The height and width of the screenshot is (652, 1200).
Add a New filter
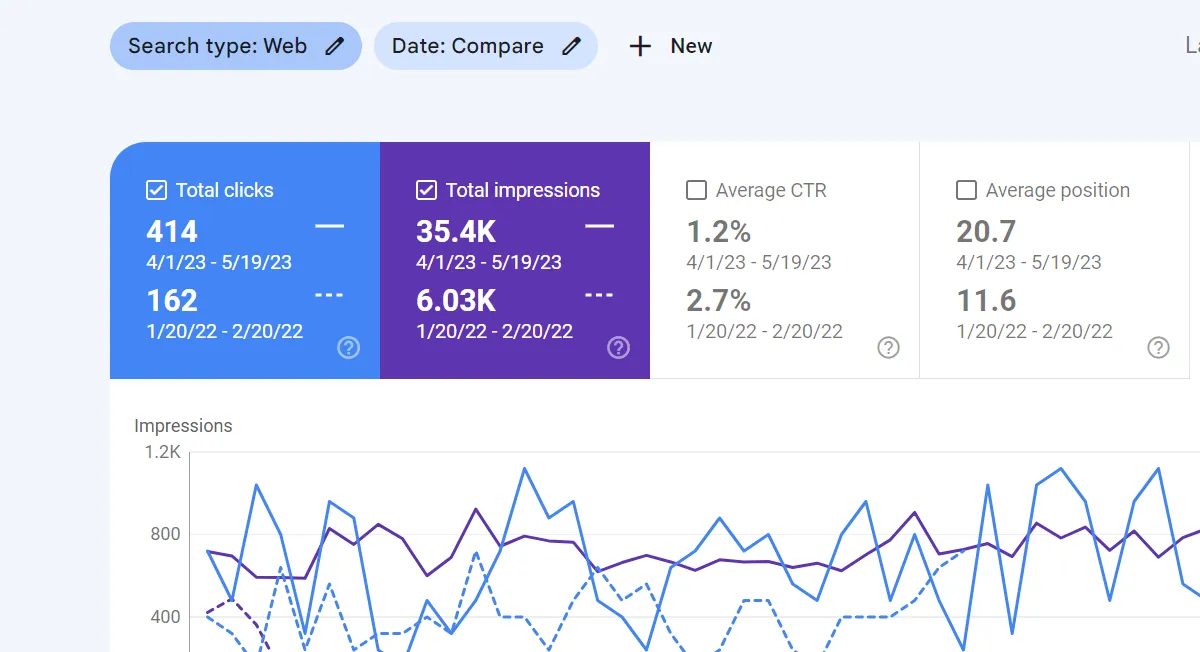670,46
